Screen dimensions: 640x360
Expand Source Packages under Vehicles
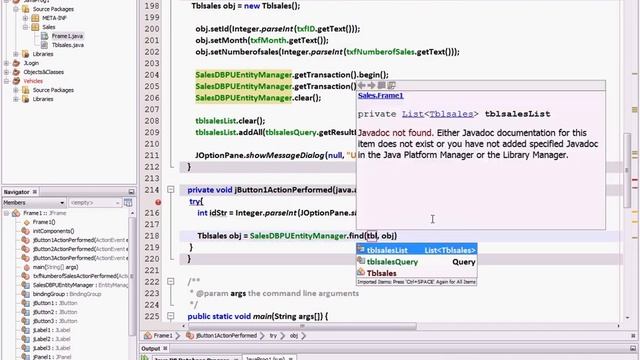point(16,90)
